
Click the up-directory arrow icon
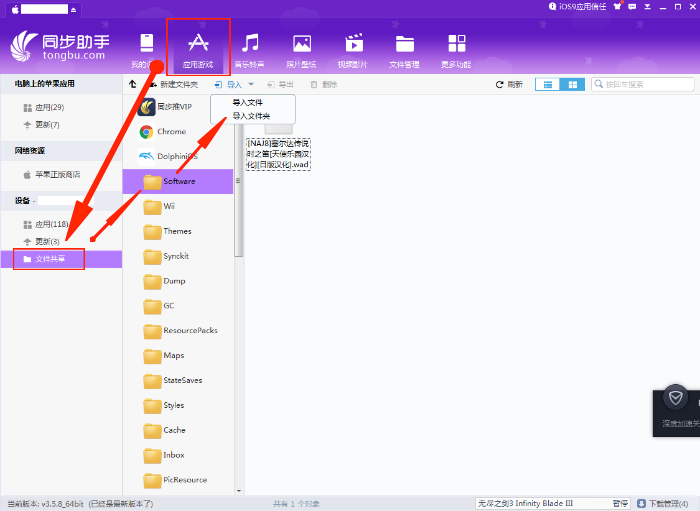point(133,84)
